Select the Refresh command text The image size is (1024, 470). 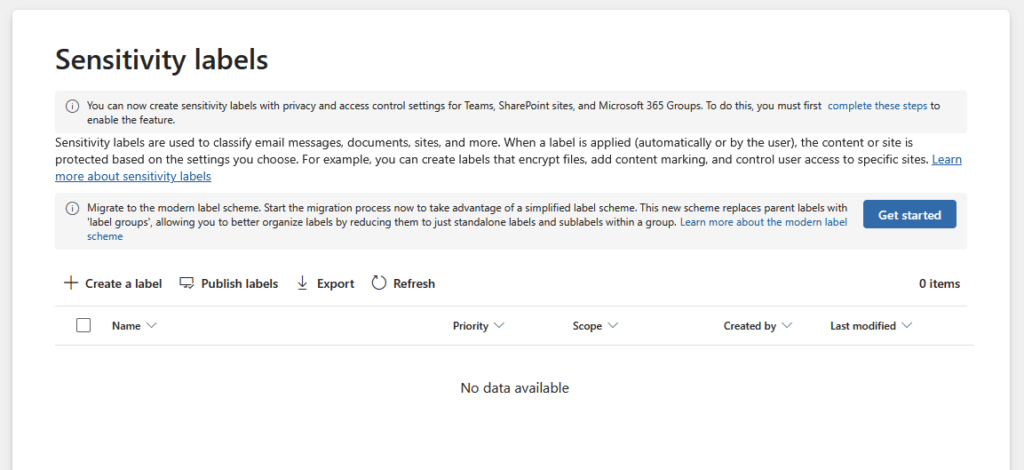click(x=414, y=283)
